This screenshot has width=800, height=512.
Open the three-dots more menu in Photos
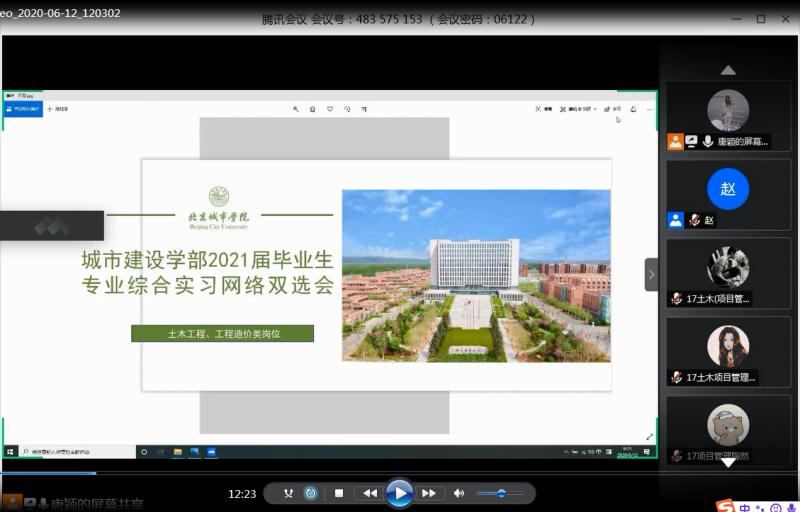pyautogui.click(x=649, y=109)
